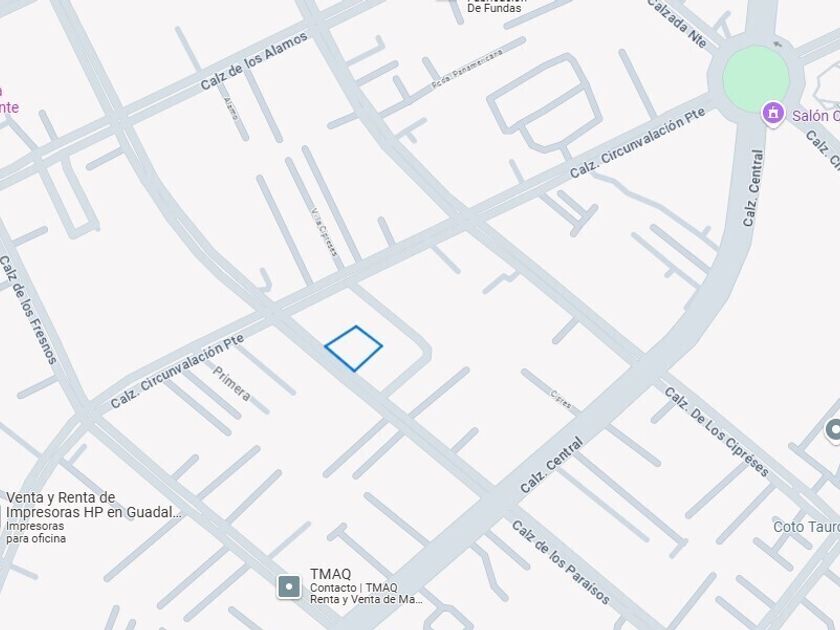
Task: Click the small Villa Cipreses street label
Action: click(326, 231)
